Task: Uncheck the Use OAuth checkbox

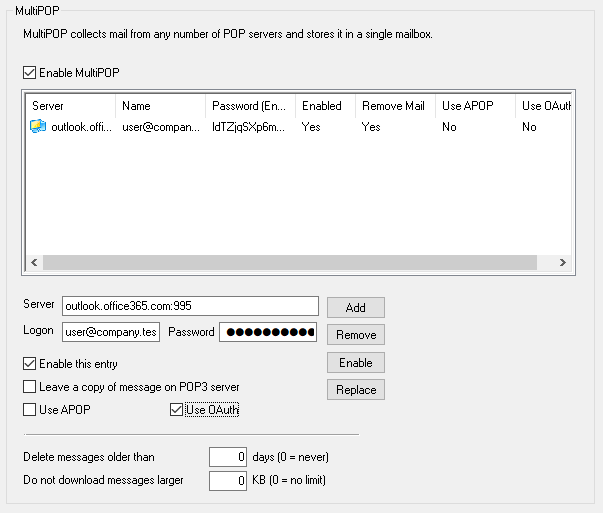Action: pos(177,410)
